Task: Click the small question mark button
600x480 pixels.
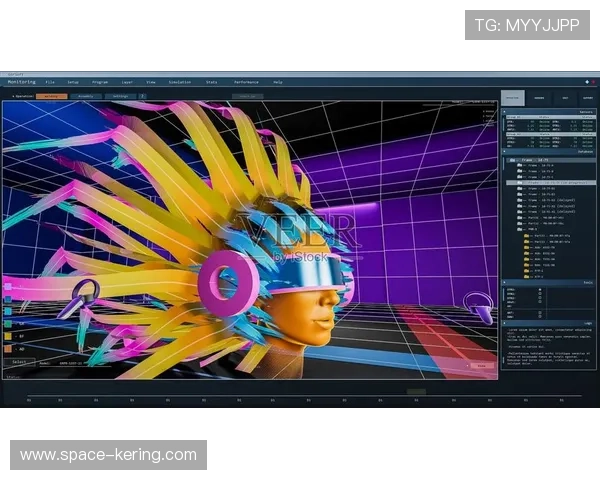Action: click(142, 96)
